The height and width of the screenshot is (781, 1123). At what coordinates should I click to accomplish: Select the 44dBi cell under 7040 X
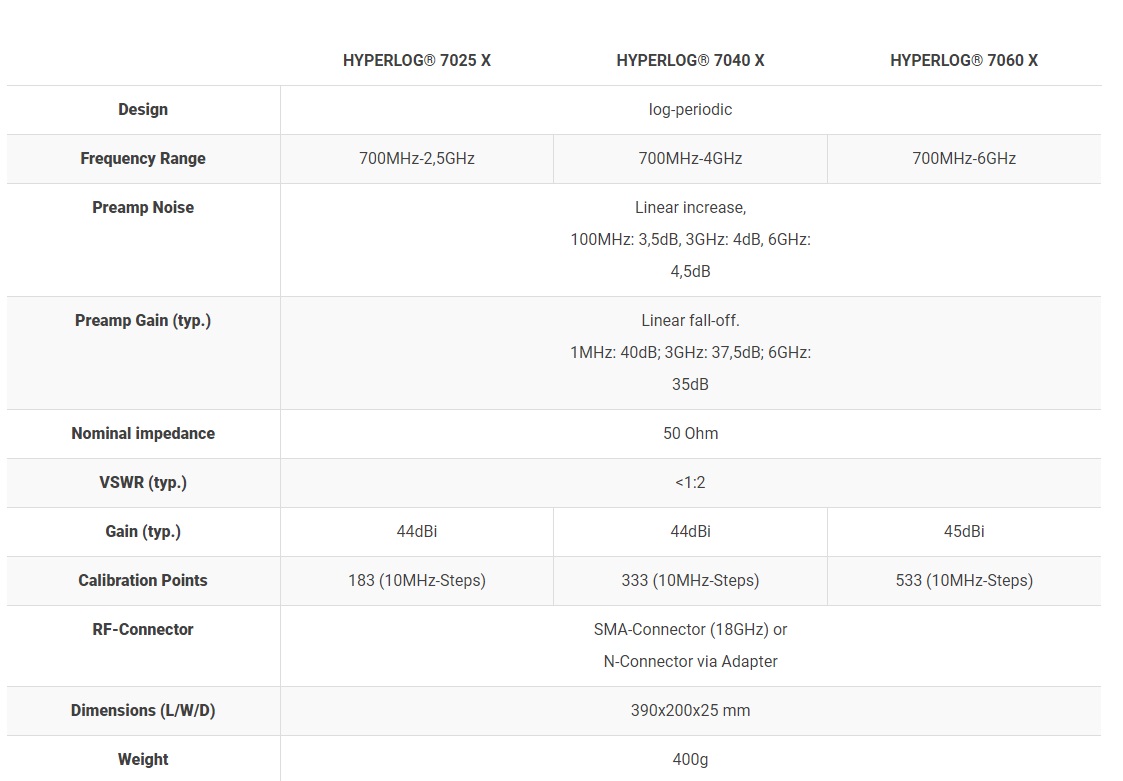click(690, 532)
